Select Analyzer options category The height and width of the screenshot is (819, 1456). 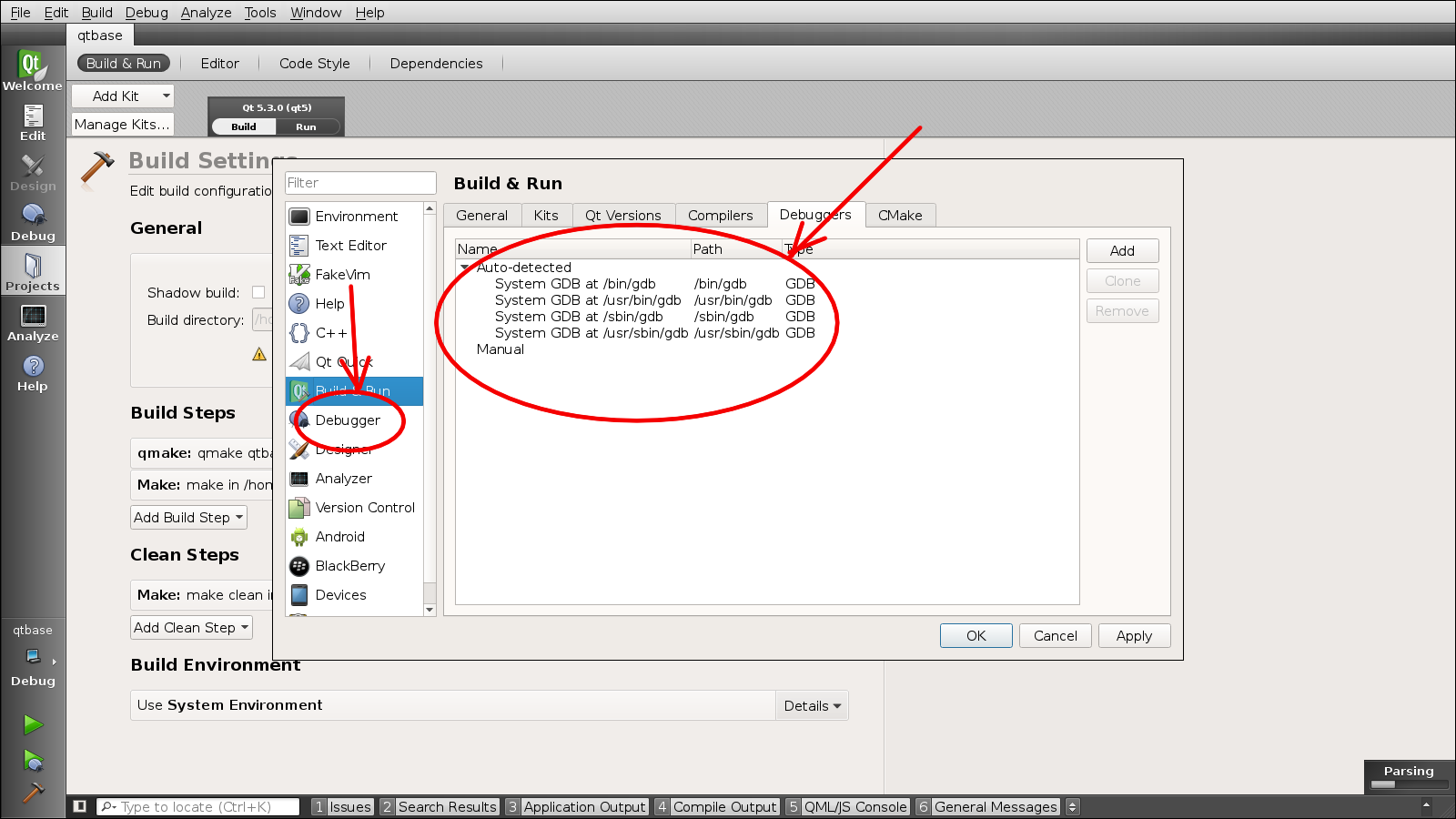click(355, 479)
